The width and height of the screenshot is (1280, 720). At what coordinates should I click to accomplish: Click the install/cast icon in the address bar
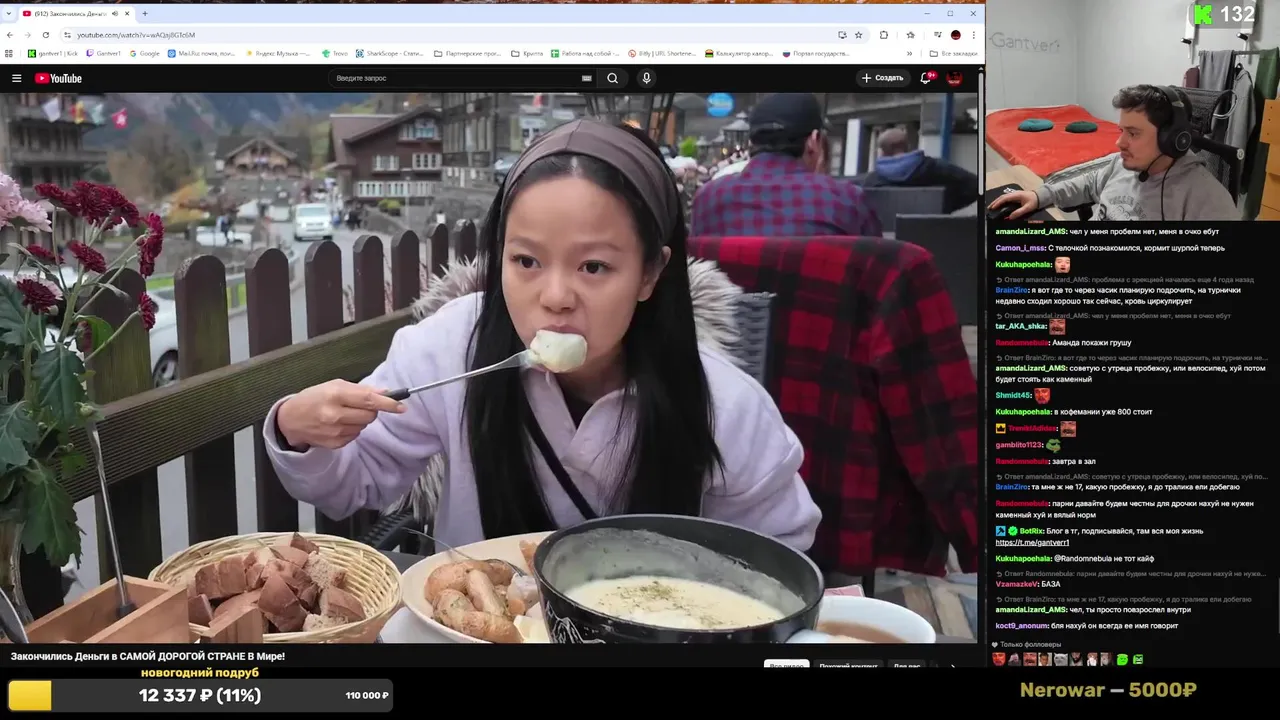tap(842, 35)
